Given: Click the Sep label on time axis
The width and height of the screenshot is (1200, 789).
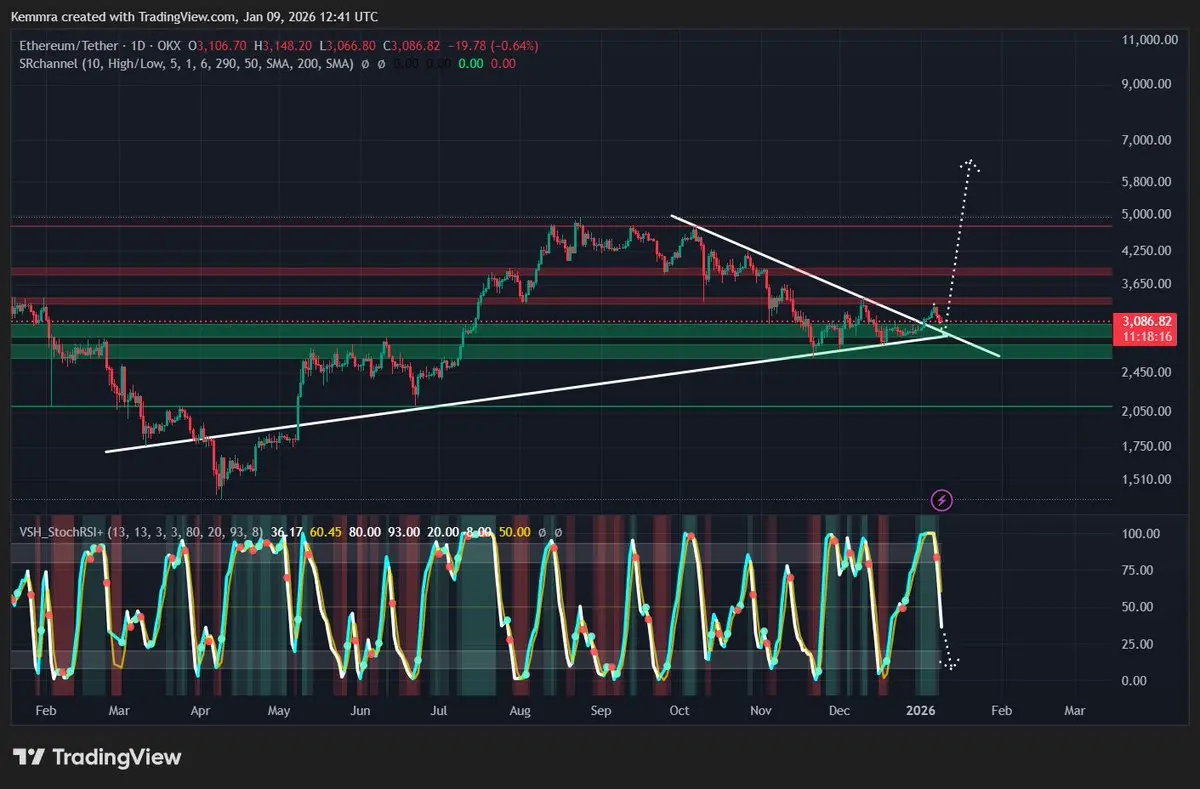Looking at the screenshot, I should click(600, 710).
